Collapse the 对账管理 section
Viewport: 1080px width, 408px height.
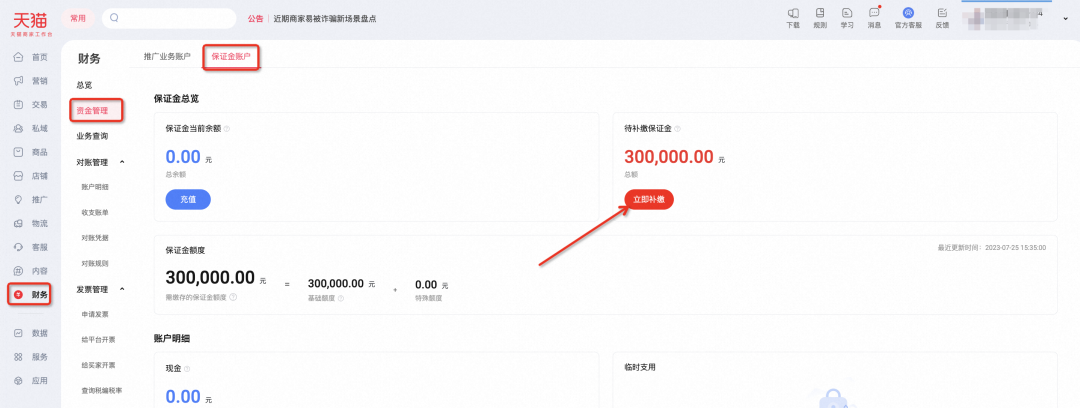click(x=122, y=161)
